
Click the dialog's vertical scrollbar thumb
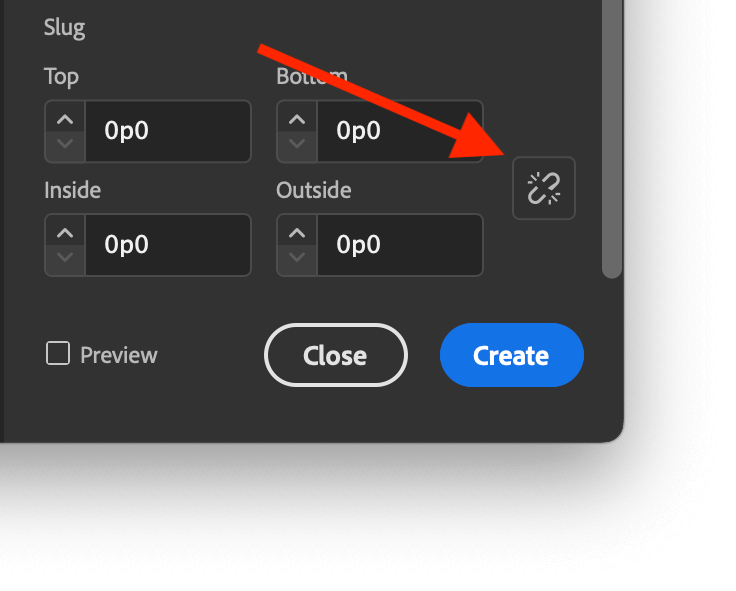click(x=612, y=136)
